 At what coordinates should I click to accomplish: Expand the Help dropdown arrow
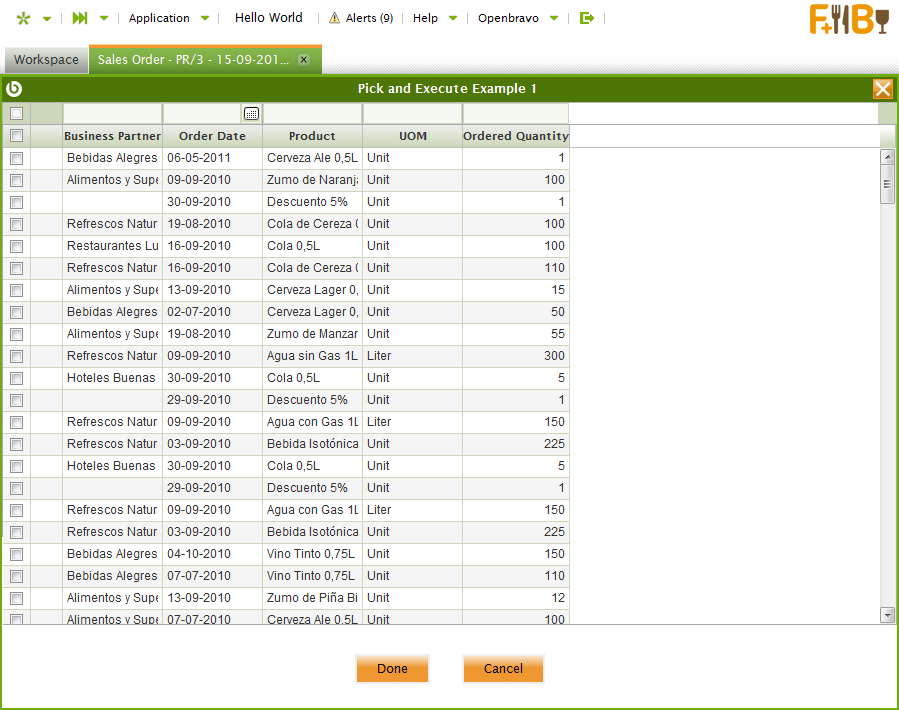pos(453,18)
